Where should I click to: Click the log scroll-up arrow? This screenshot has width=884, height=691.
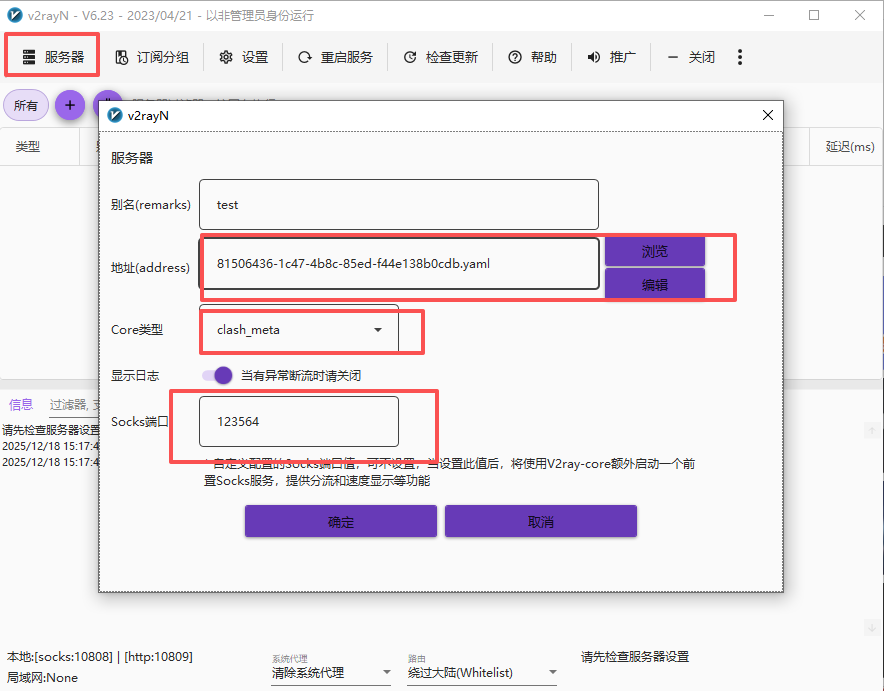coord(872,431)
